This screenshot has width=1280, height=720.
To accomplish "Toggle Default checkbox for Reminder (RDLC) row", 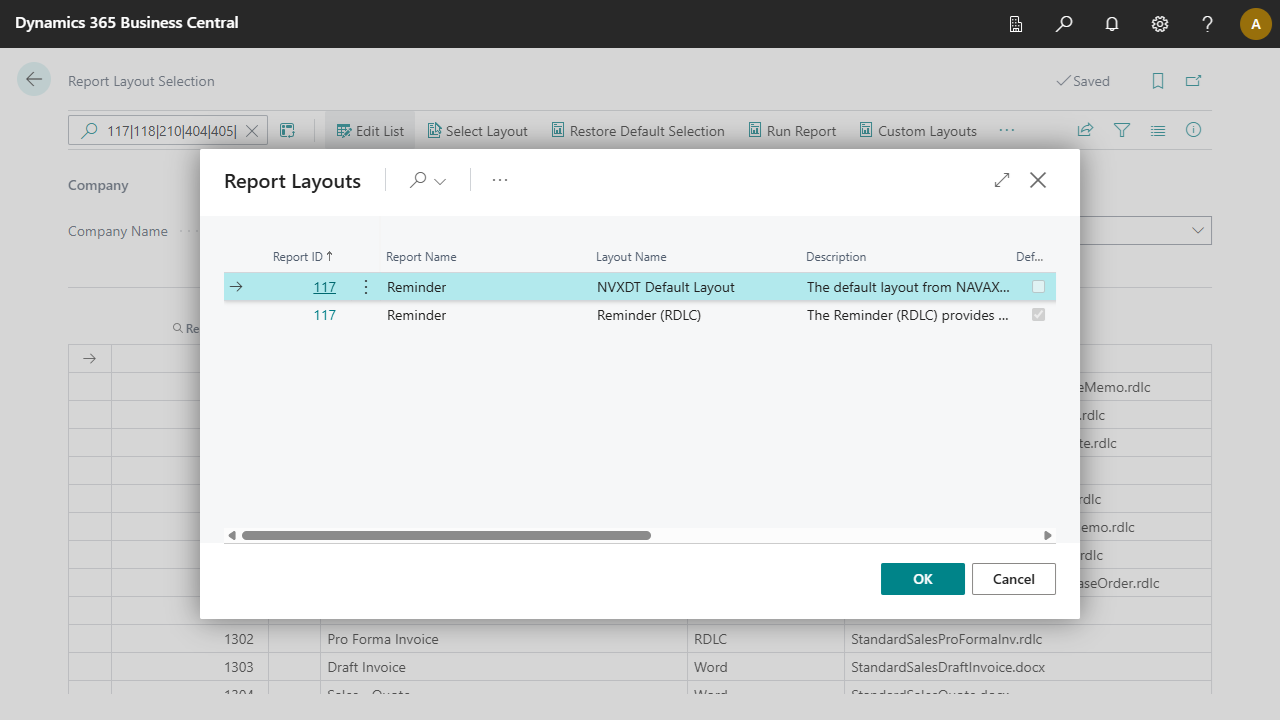I will [1039, 315].
